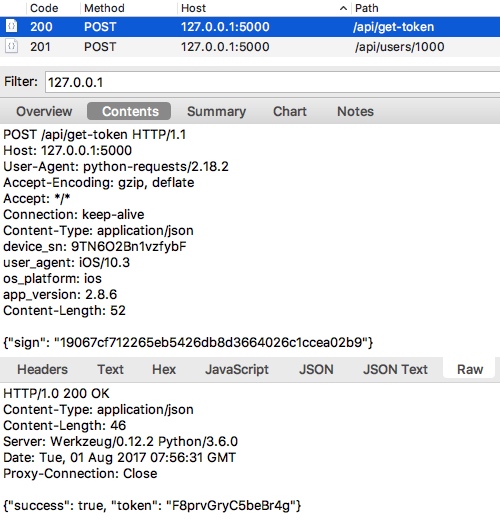This screenshot has height=526, width=500.
Task: Click the JSON file icon of the 200 row
Action: (11, 26)
